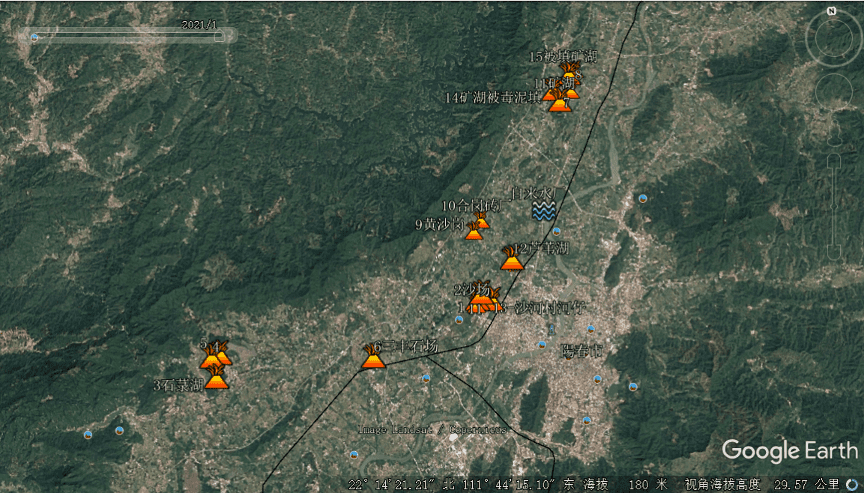Click the 三十石场 volcano placemark icon
This screenshot has width=864, height=493.
(x=373, y=357)
